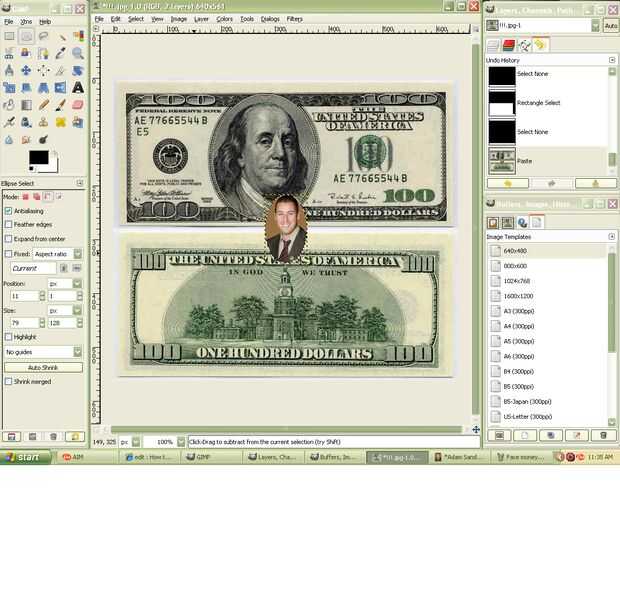Open the Undo History tab menu arrow

point(612,60)
